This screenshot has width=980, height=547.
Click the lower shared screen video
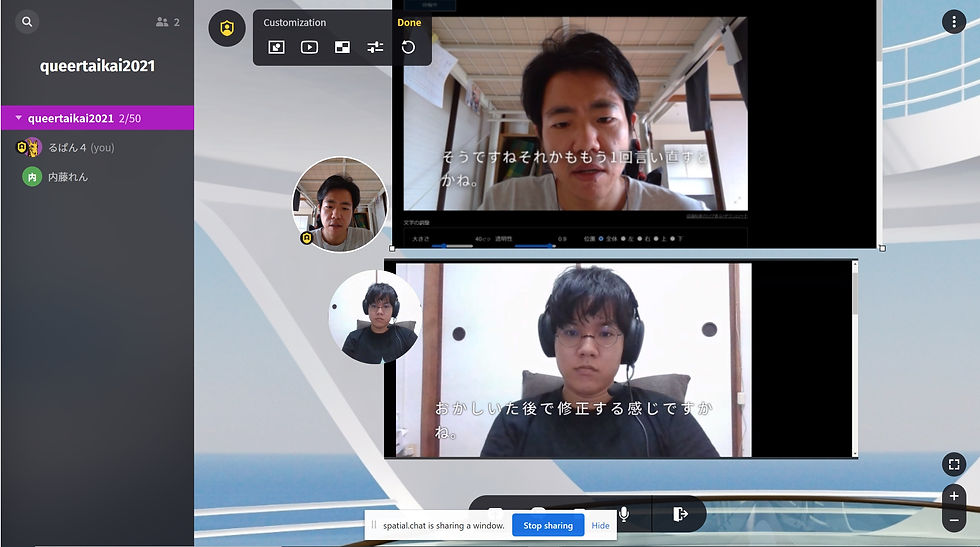[573, 360]
